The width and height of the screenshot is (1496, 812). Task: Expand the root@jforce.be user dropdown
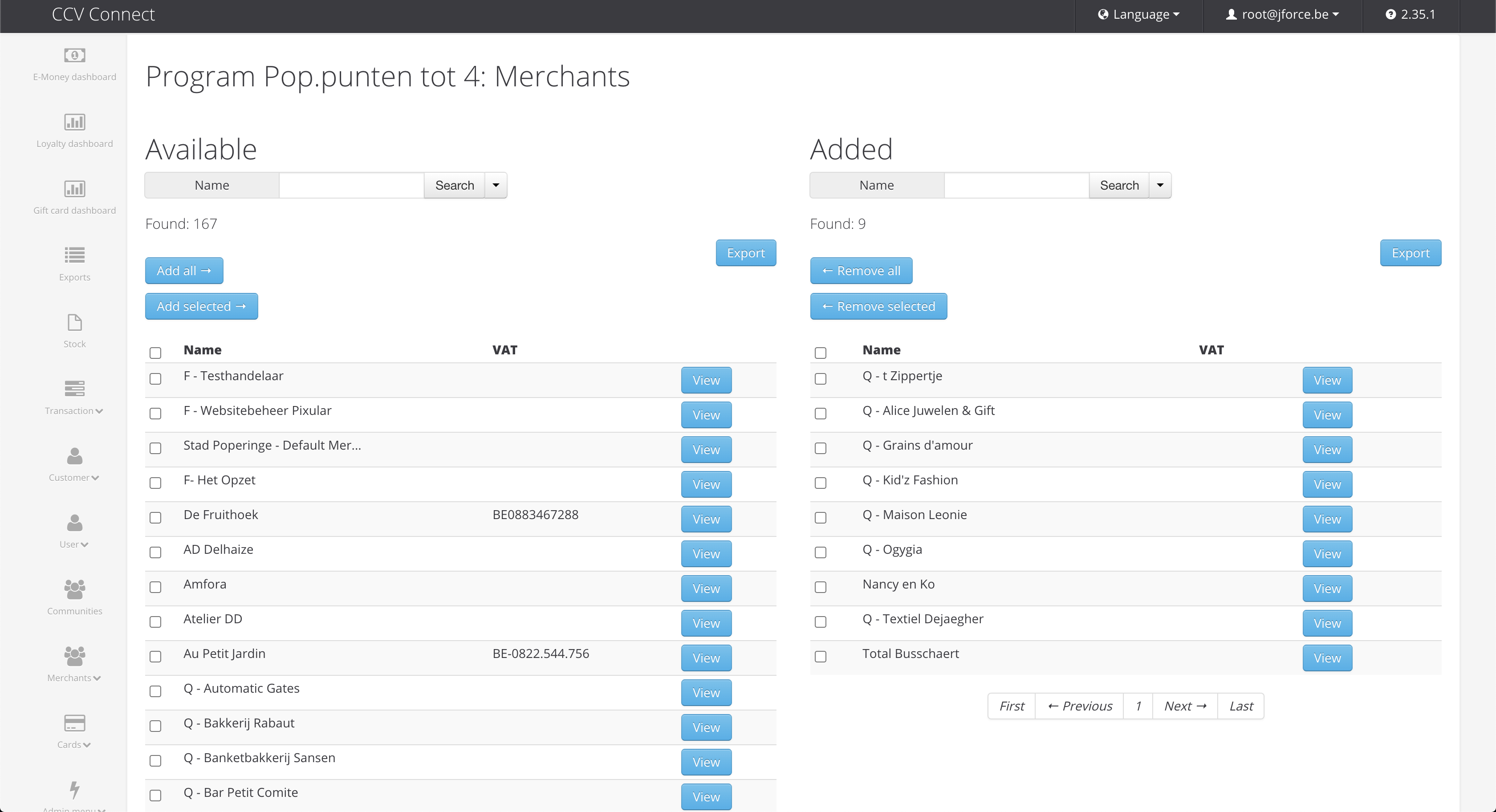pos(1282,15)
